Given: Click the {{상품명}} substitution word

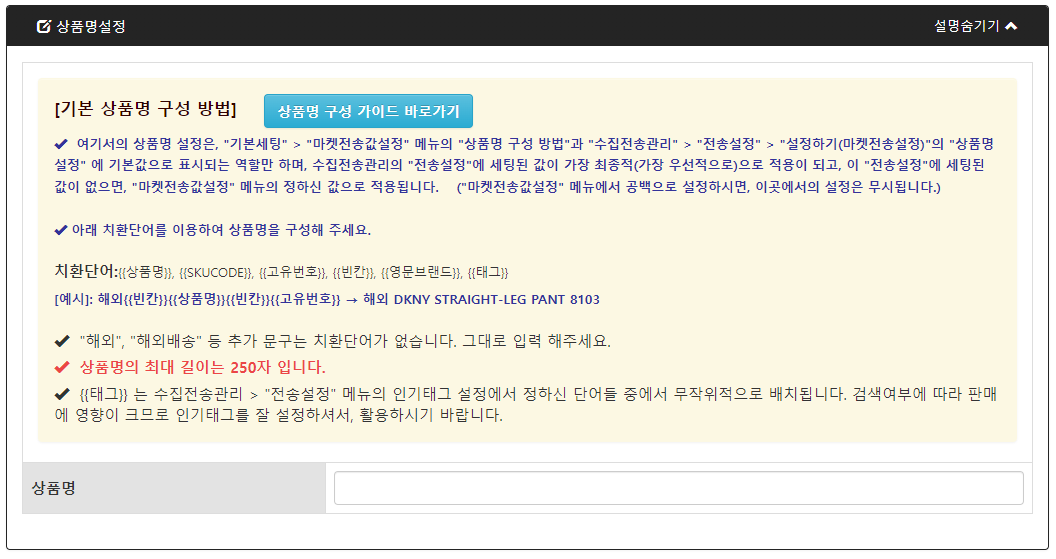Looking at the screenshot, I should click(147, 273).
